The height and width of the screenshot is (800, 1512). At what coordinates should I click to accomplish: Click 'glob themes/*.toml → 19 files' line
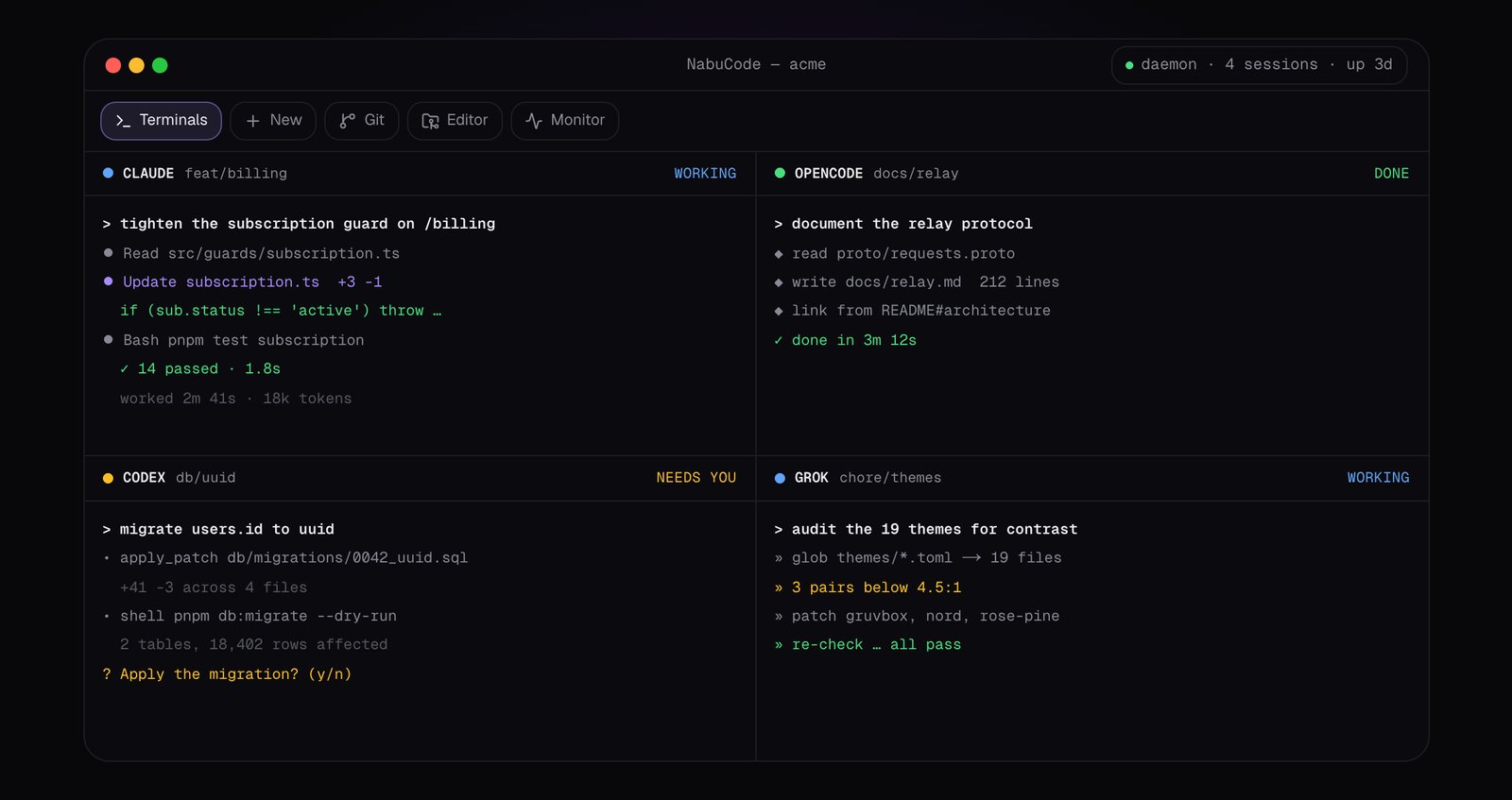click(x=918, y=558)
